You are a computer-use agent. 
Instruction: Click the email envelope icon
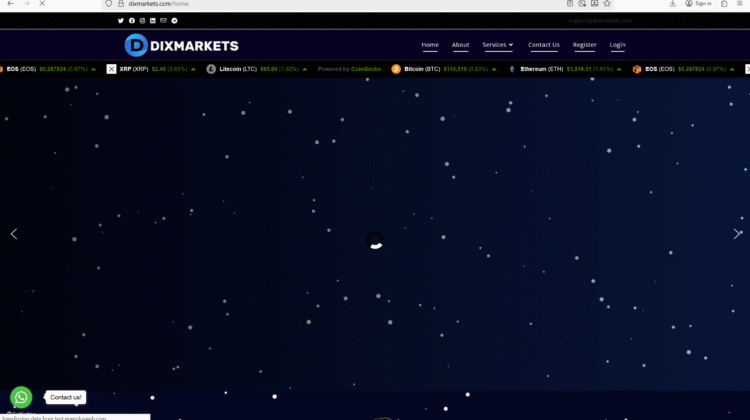point(164,20)
